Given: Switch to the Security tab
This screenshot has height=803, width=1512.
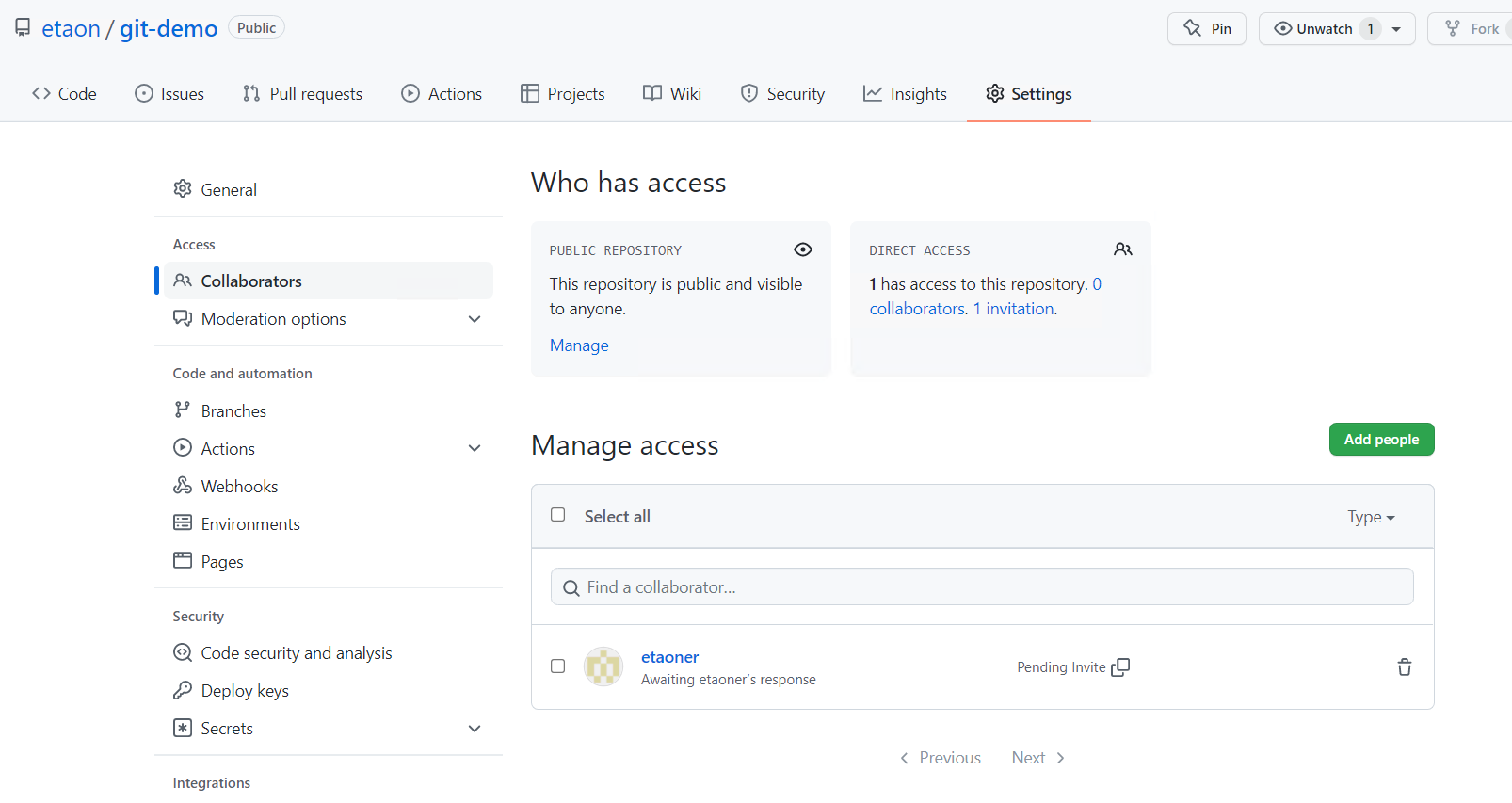Looking at the screenshot, I should point(782,94).
